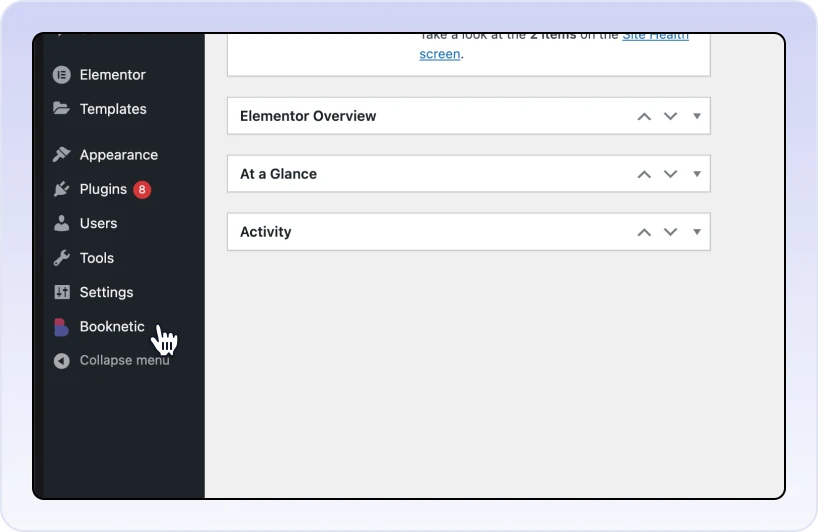This screenshot has width=818, height=532.
Task: Click the Appearance paintbrush icon
Action: point(62,155)
